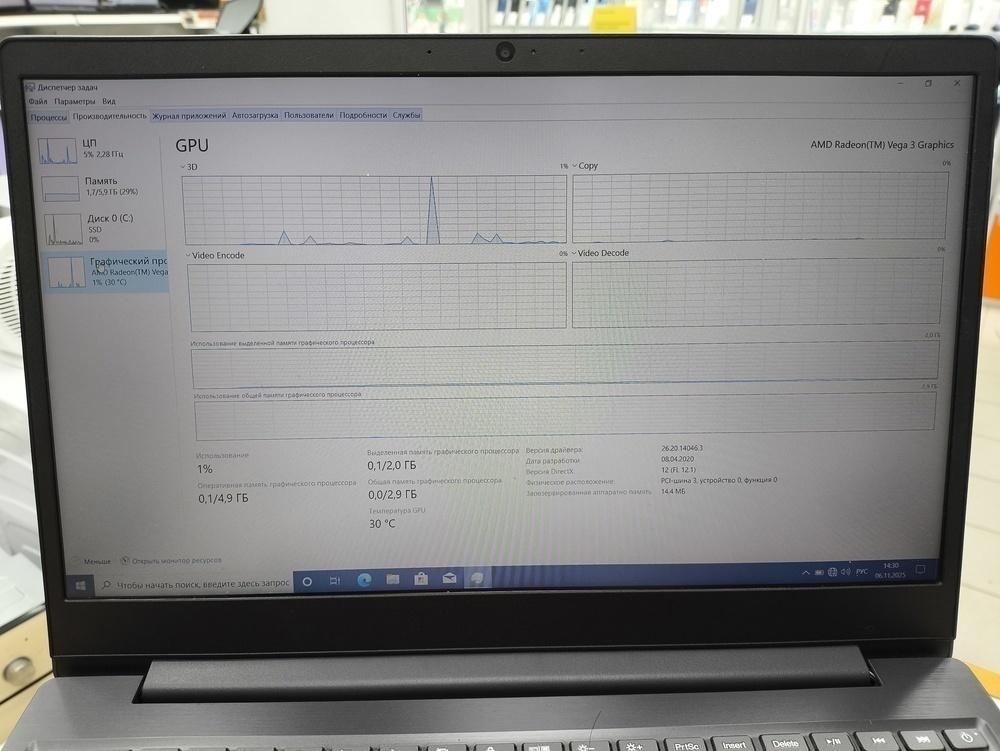Switch to the Процессы tab
Image resolution: width=1000 pixels, height=751 pixels.
coord(48,116)
